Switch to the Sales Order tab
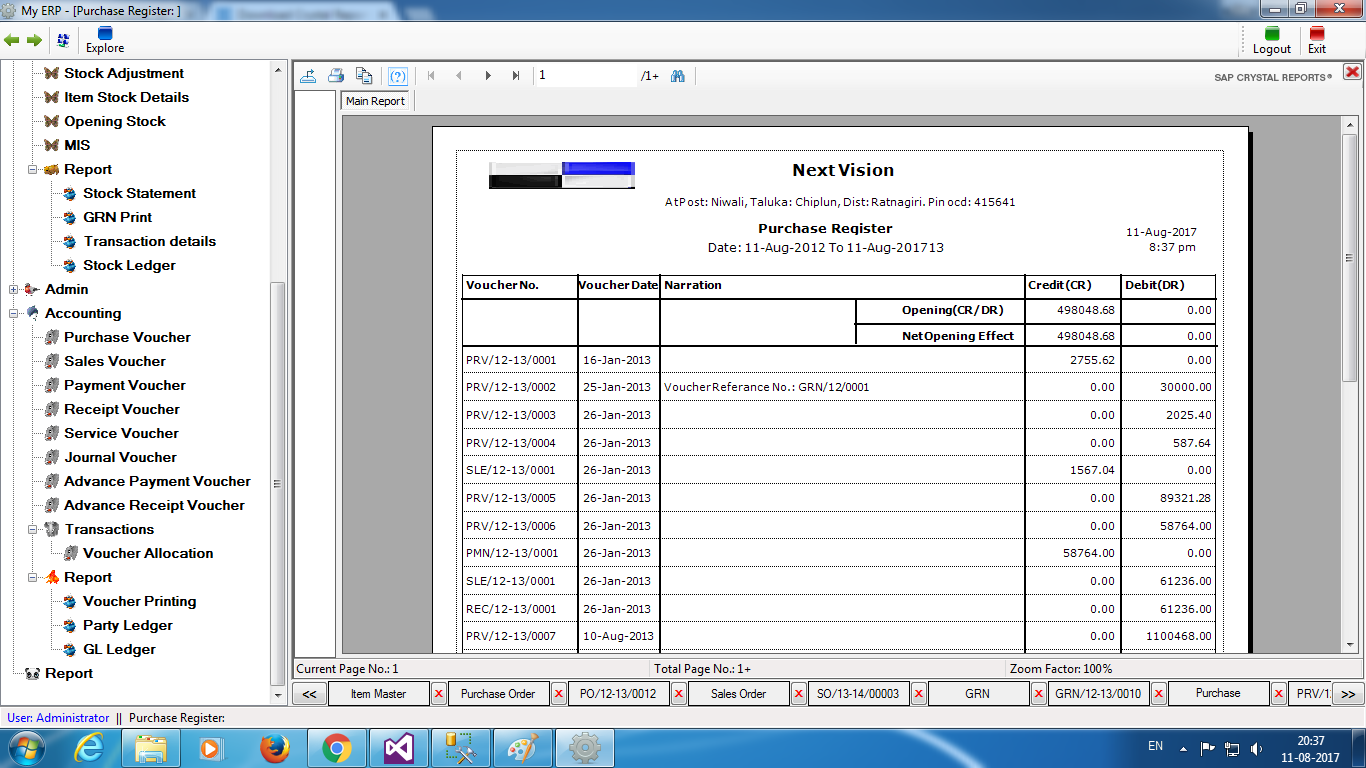The height and width of the screenshot is (768, 1366). tap(738, 694)
